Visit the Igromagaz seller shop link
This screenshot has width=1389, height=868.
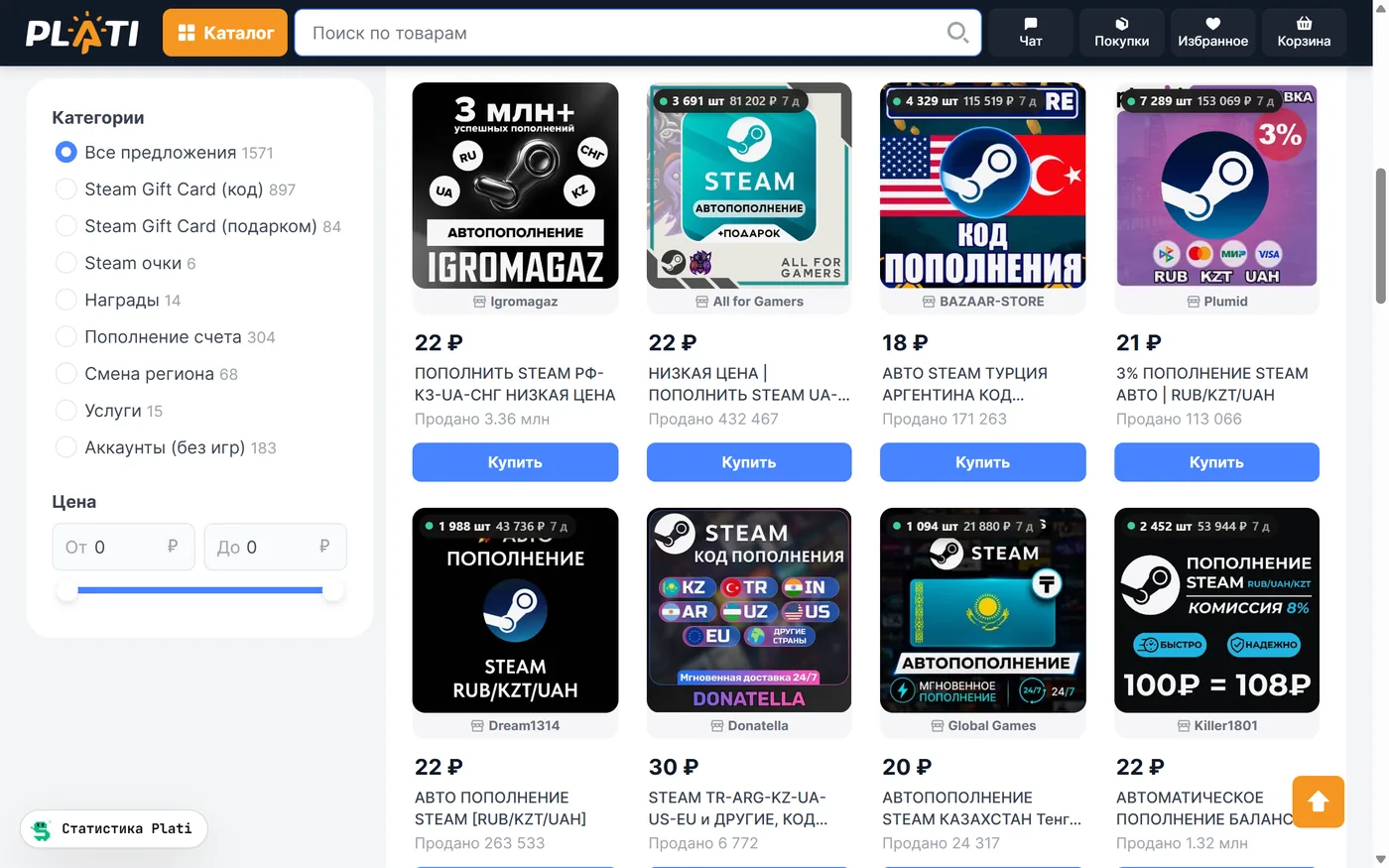point(515,302)
